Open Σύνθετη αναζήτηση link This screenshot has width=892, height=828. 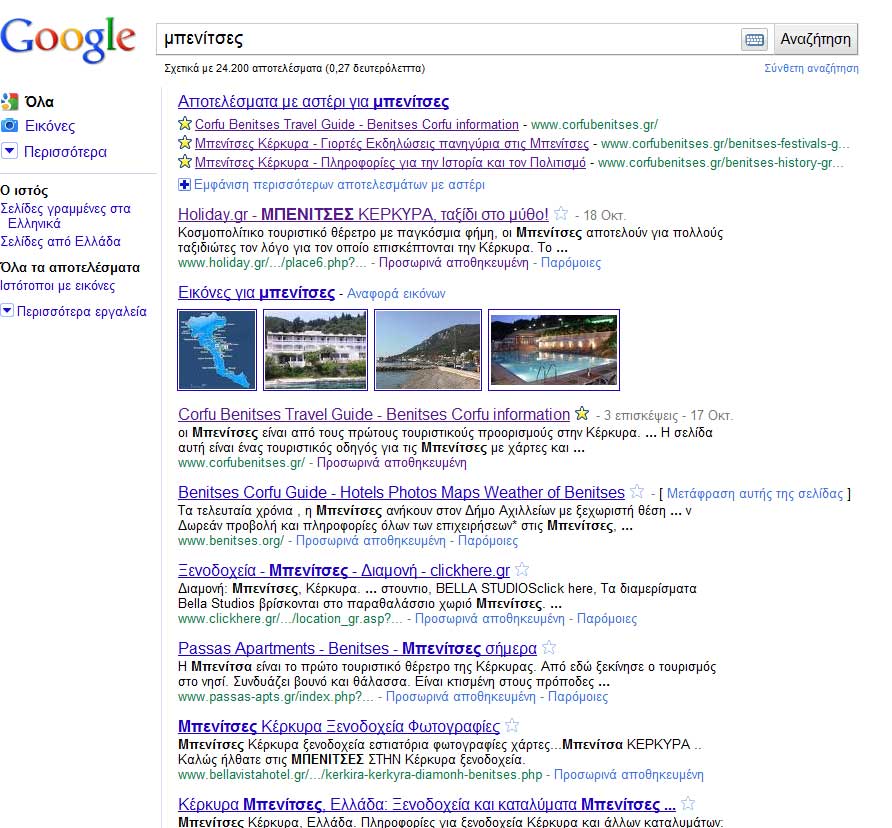[811, 68]
